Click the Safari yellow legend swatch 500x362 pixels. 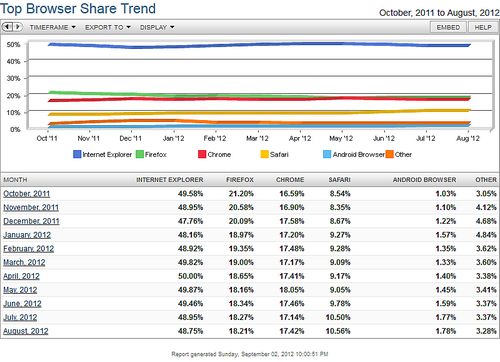click(x=264, y=154)
